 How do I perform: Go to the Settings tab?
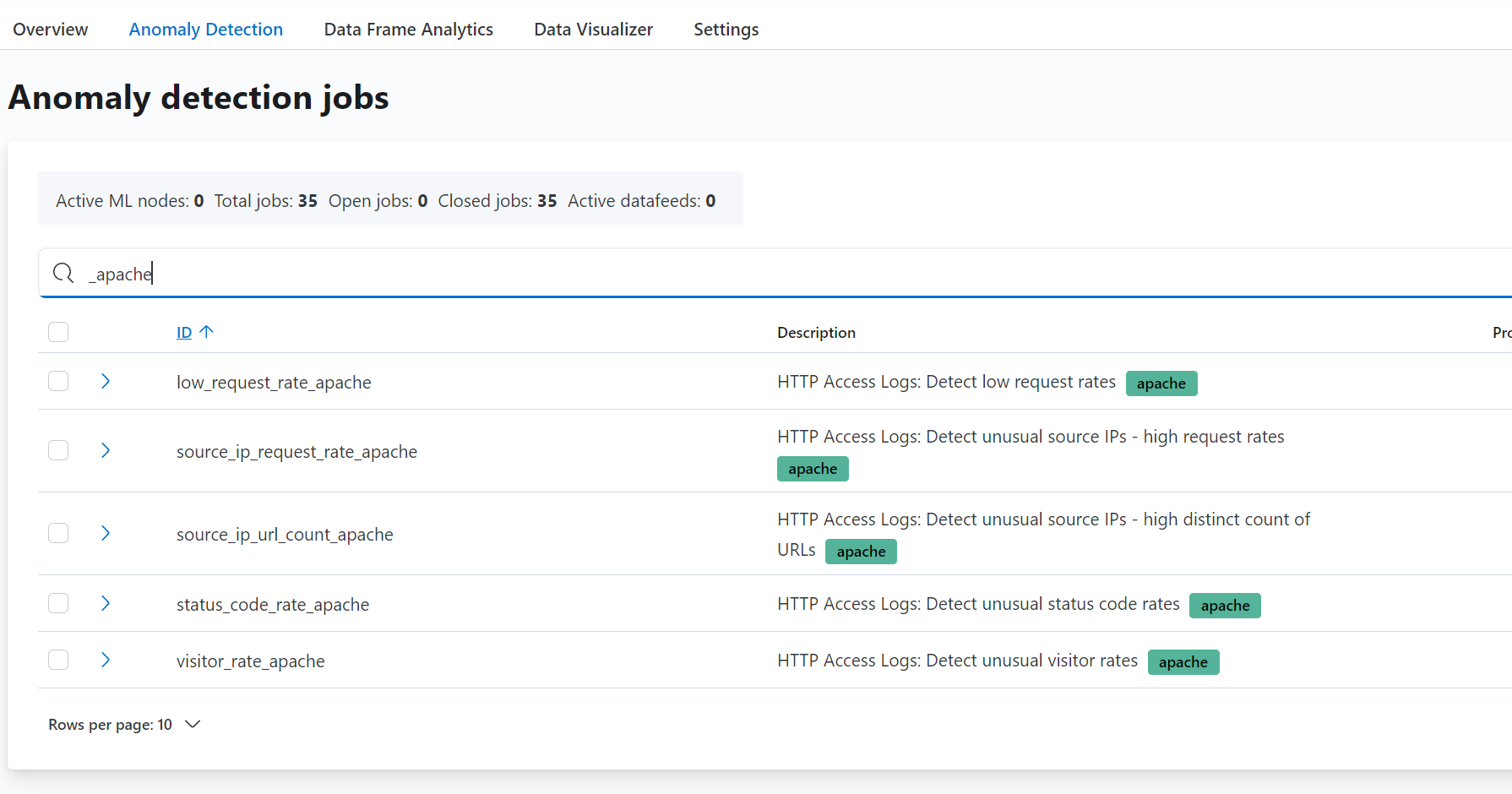[726, 30]
